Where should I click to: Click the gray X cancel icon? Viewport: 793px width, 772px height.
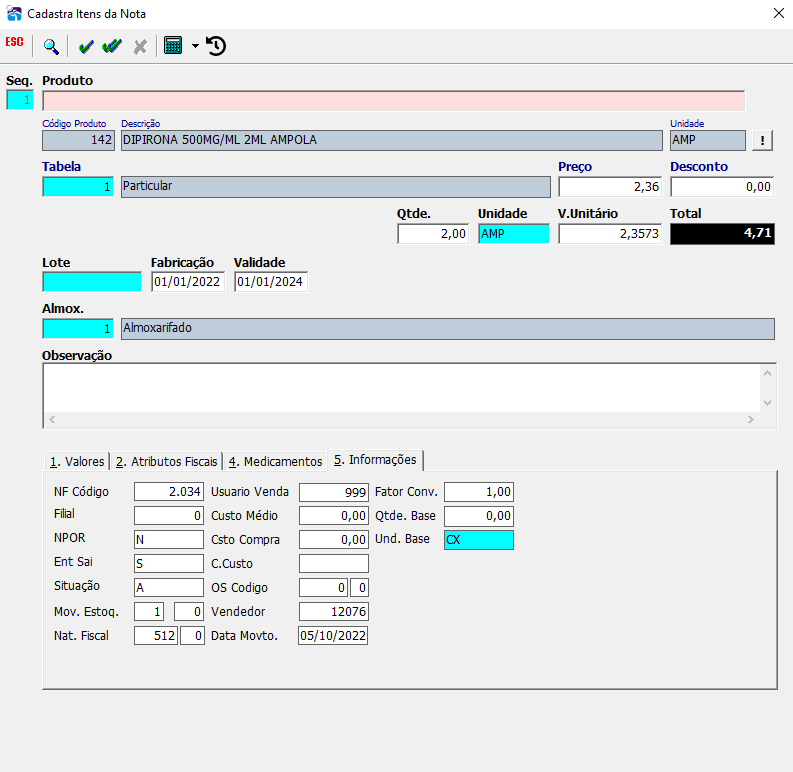point(140,47)
